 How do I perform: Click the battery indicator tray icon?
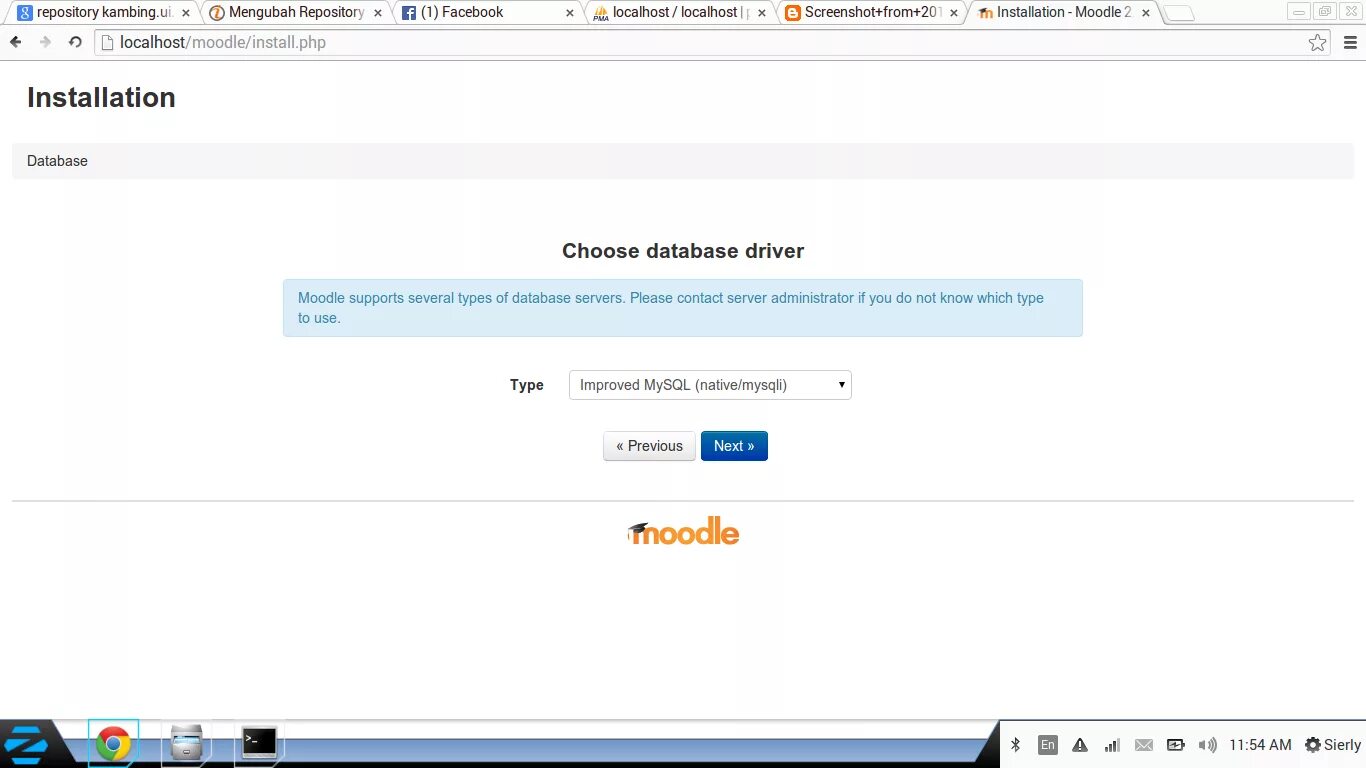(1176, 745)
